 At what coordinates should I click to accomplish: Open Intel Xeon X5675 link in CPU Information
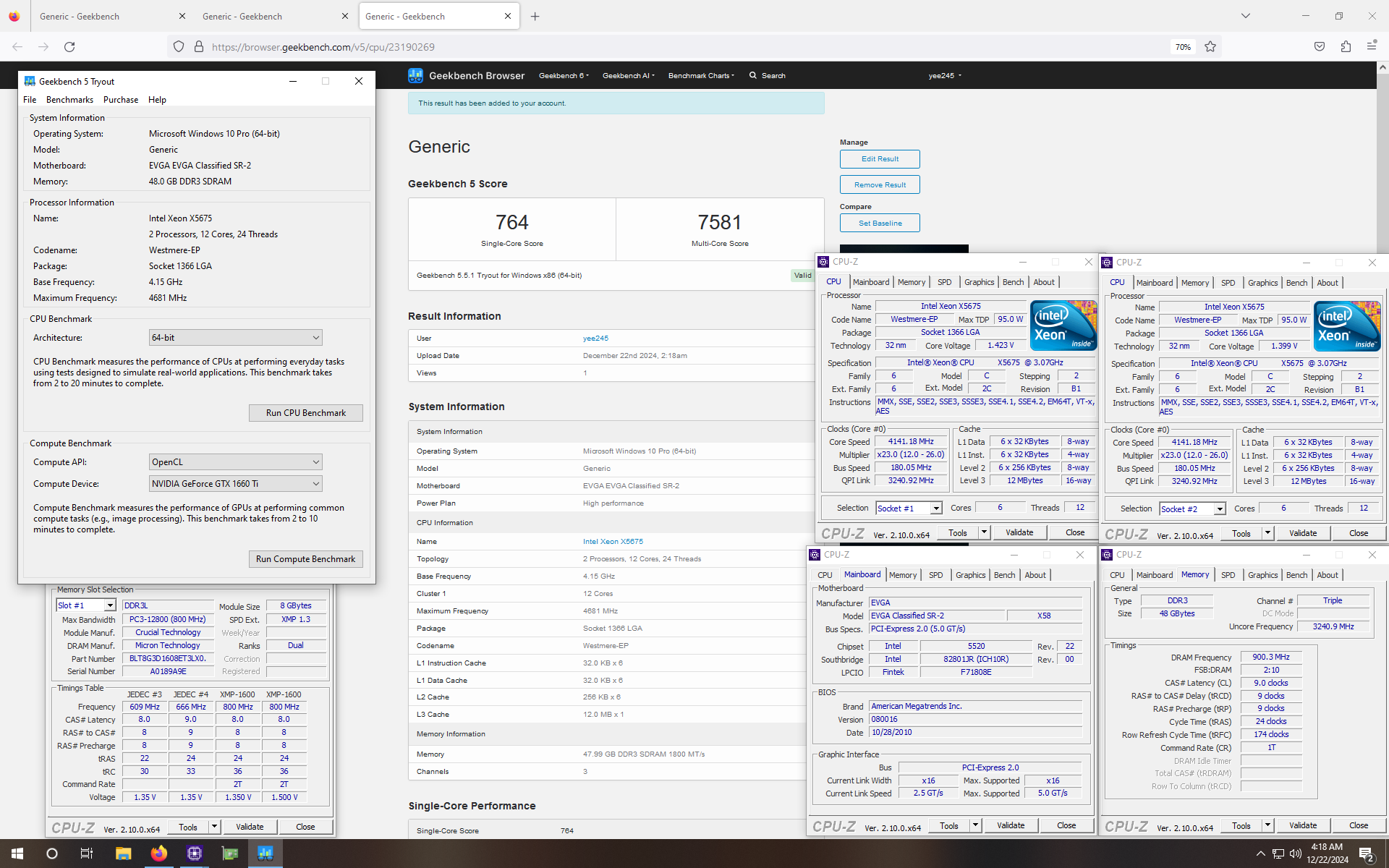coord(613,542)
